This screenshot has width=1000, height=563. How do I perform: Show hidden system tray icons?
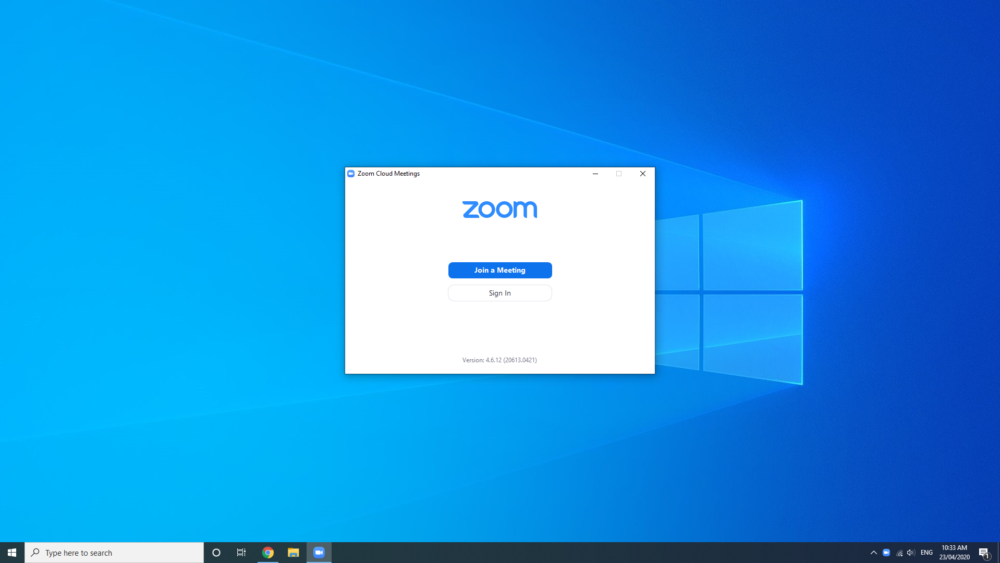tap(874, 553)
